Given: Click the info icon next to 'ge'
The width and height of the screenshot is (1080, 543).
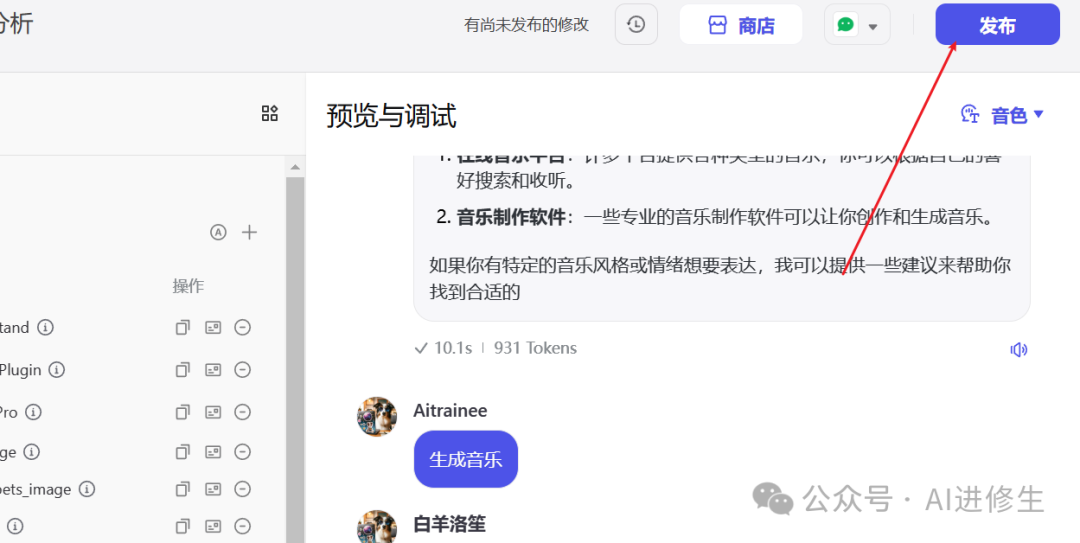Looking at the screenshot, I should point(32,452).
